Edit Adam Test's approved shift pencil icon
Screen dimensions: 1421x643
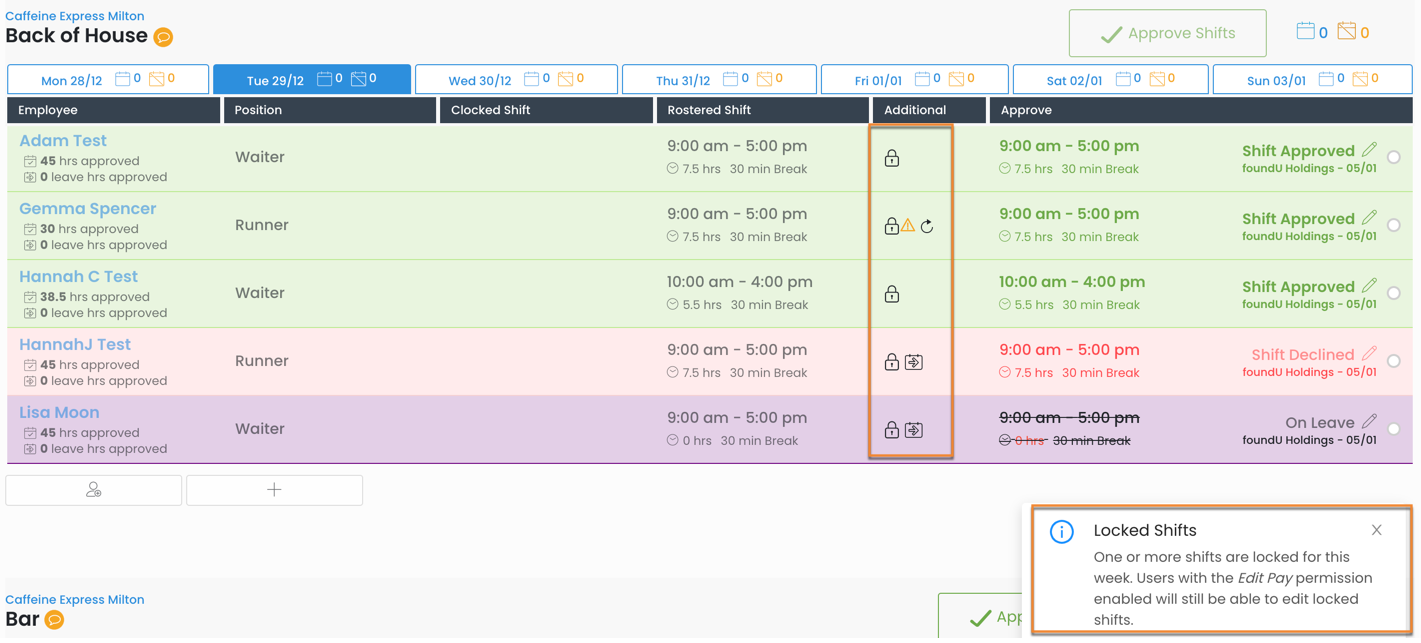1369,150
